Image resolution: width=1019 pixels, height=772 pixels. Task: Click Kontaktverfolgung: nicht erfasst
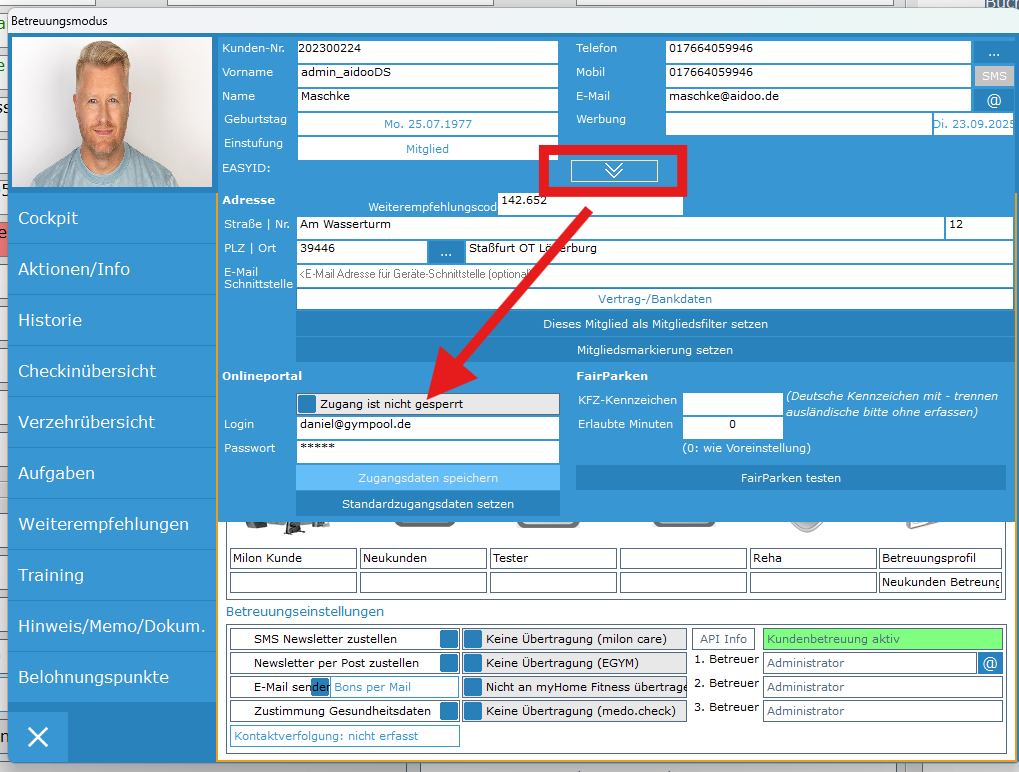tap(345, 736)
